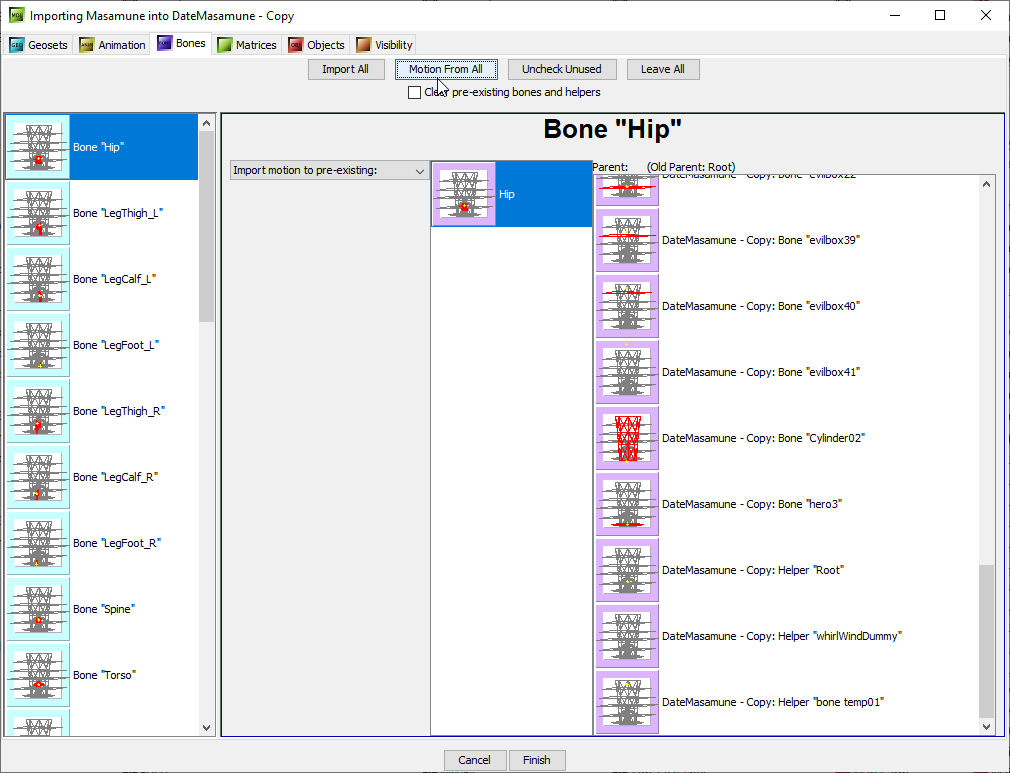Click the evilbox39 parent bone thumbnail

[627, 240]
